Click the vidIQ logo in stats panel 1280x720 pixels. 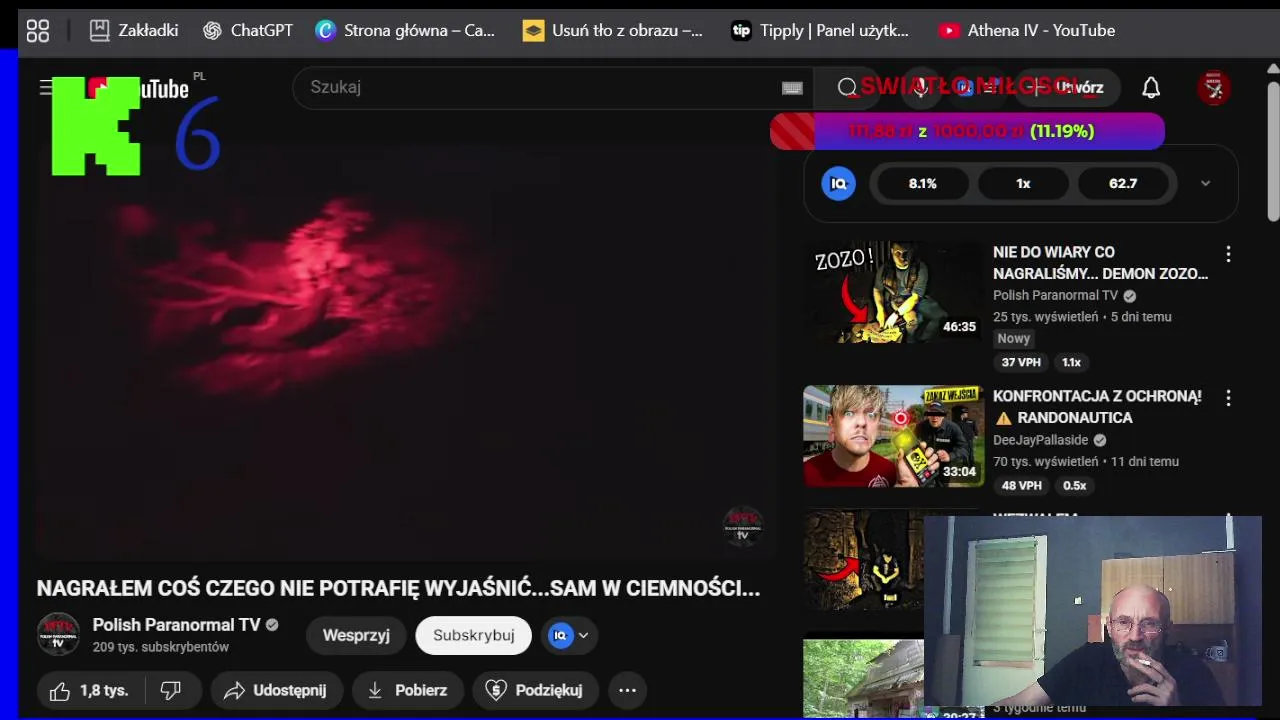(x=839, y=183)
